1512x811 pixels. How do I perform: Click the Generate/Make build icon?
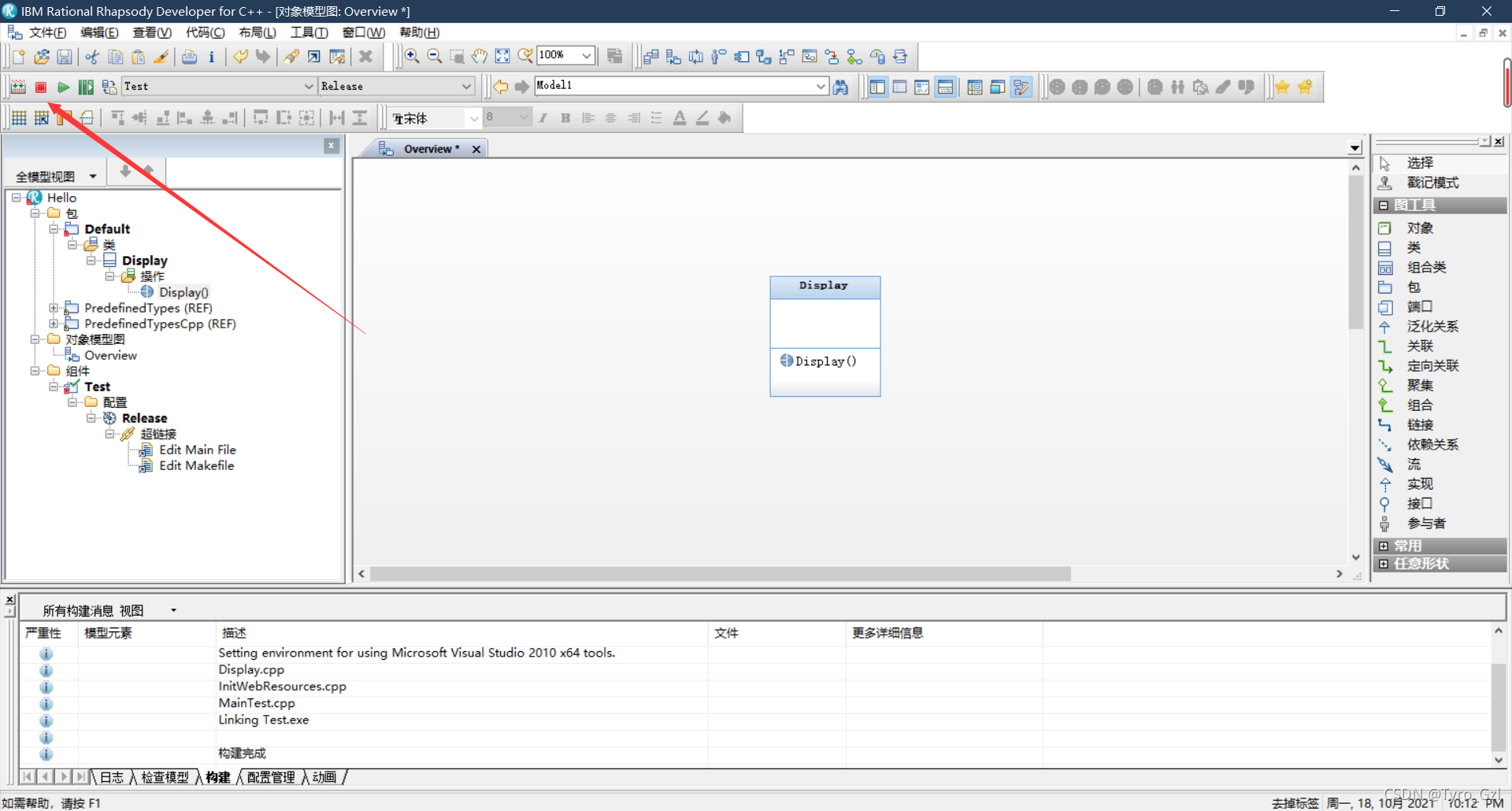18,87
